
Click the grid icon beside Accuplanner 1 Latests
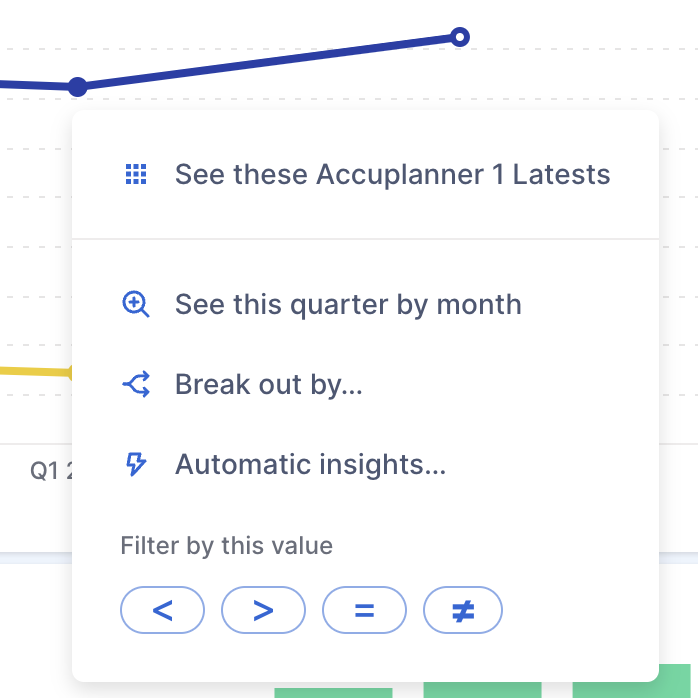point(136,174)
